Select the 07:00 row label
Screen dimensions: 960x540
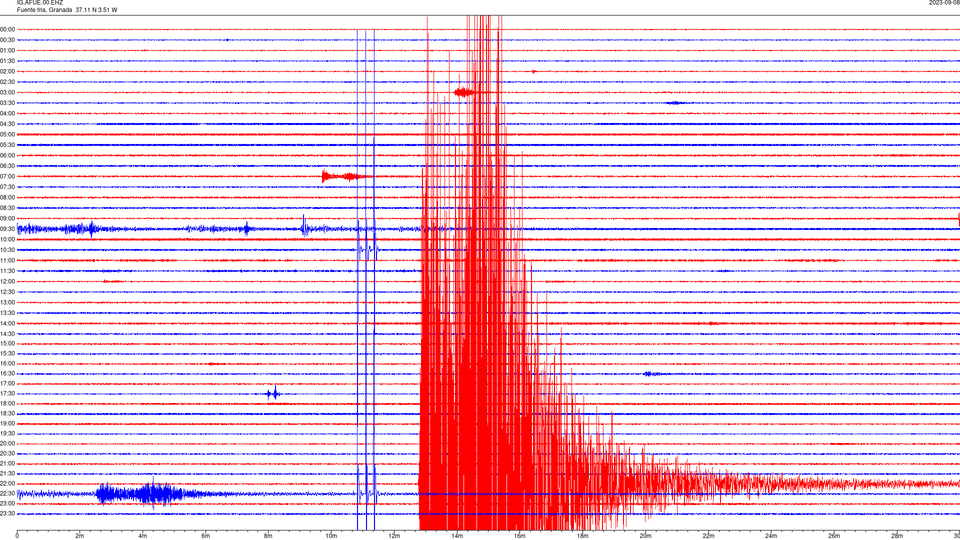(7, 176)
